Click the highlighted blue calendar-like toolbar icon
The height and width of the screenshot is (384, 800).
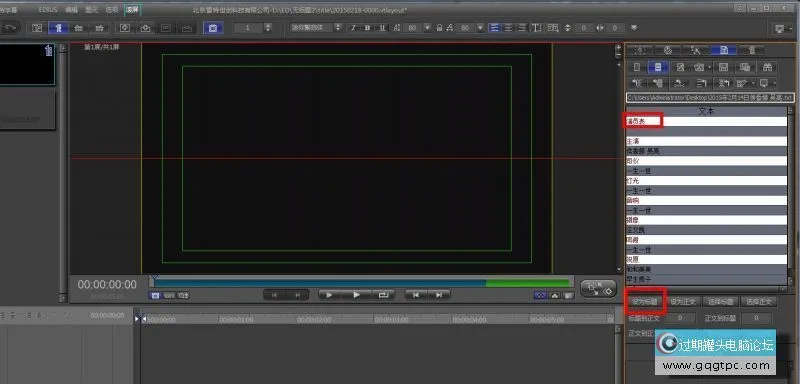(213, 28)
